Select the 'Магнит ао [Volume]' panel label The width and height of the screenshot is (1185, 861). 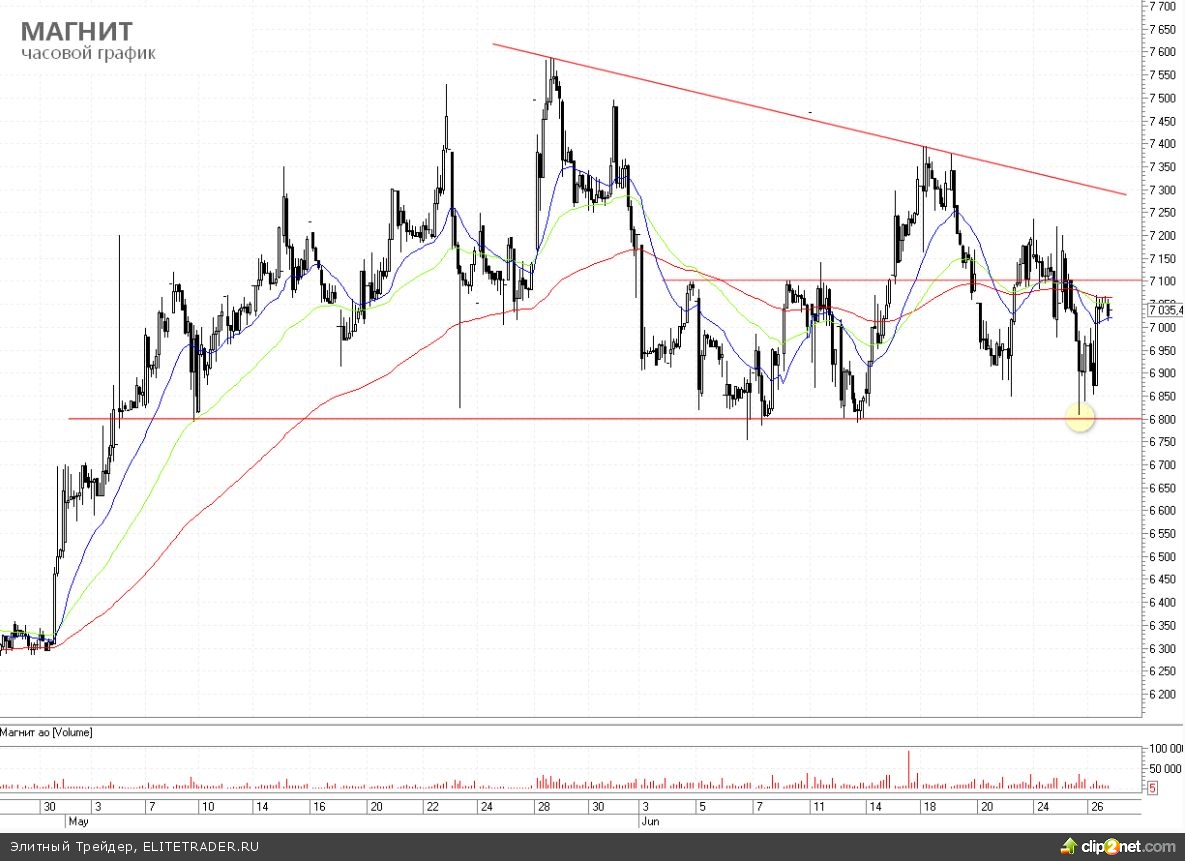pos(47,733)
